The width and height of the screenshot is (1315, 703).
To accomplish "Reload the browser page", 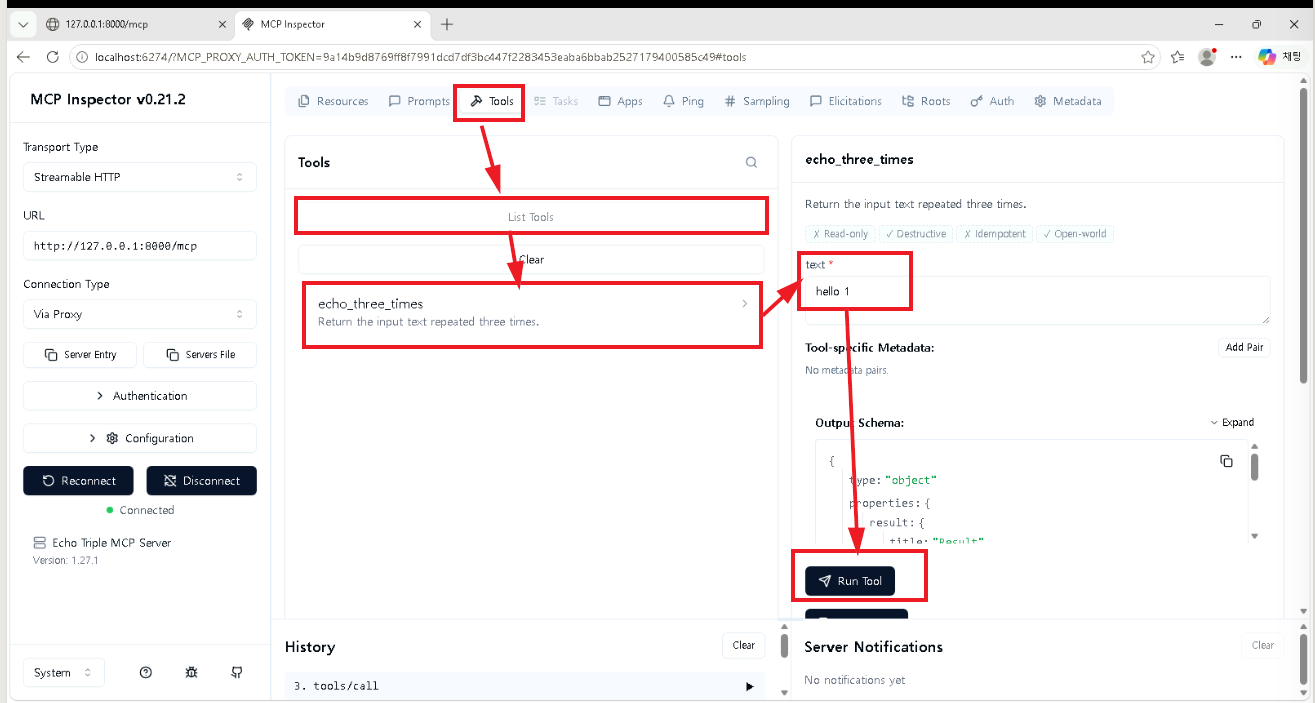I will point(54,57).
